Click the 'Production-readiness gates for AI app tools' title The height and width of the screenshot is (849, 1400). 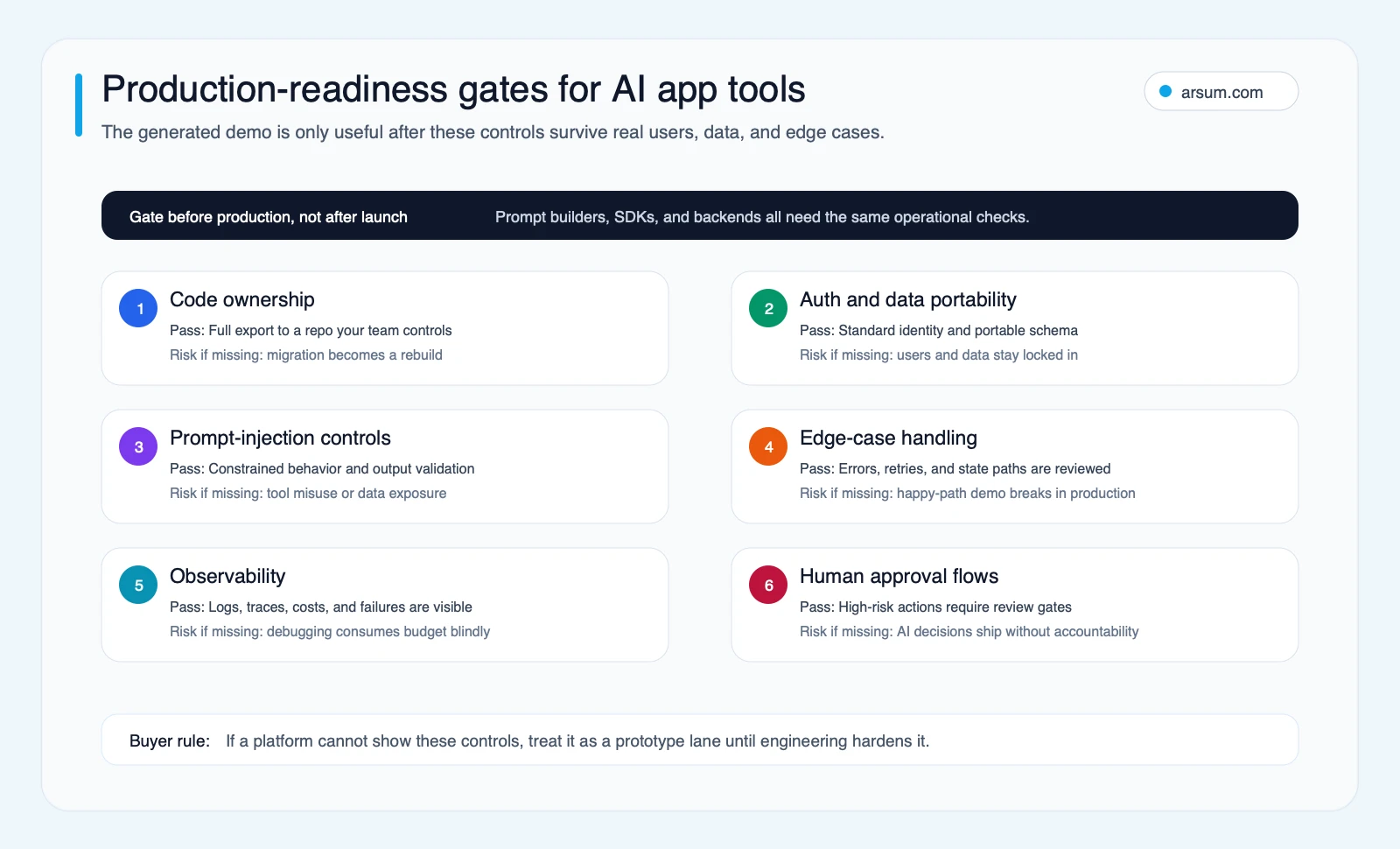tap(453, 89)
